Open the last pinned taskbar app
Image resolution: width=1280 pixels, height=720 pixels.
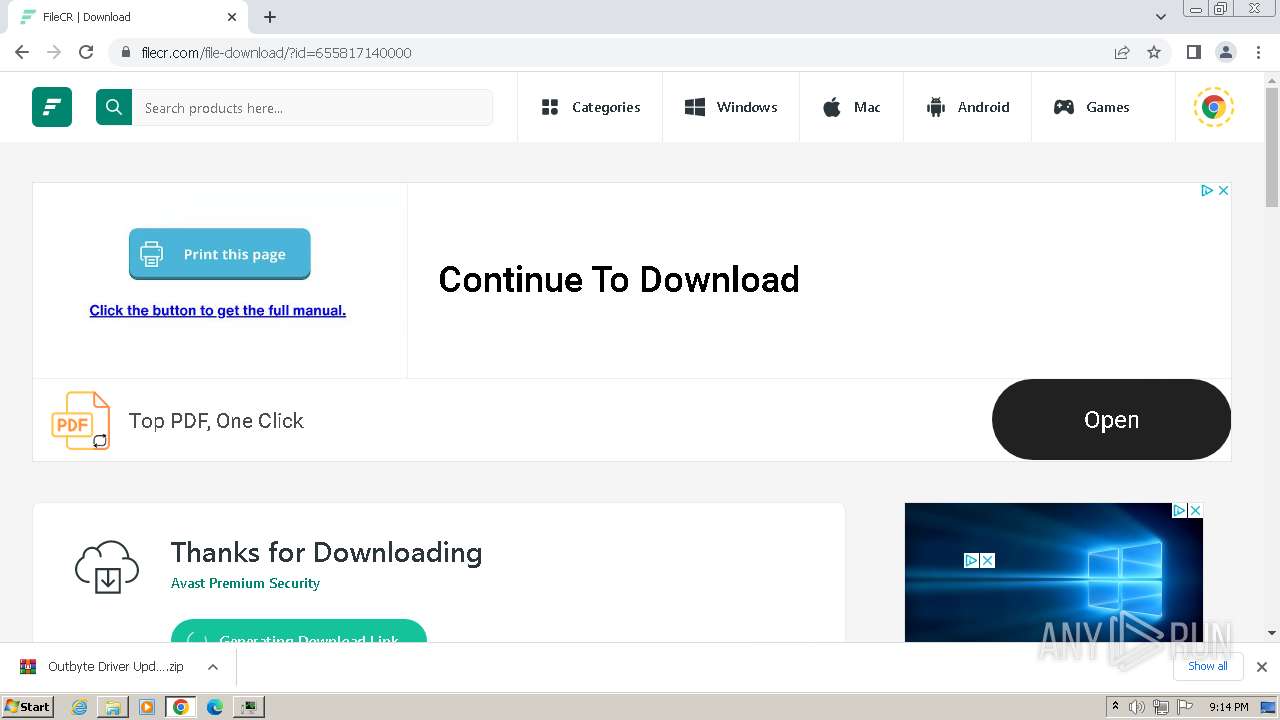tap(248, 707)
